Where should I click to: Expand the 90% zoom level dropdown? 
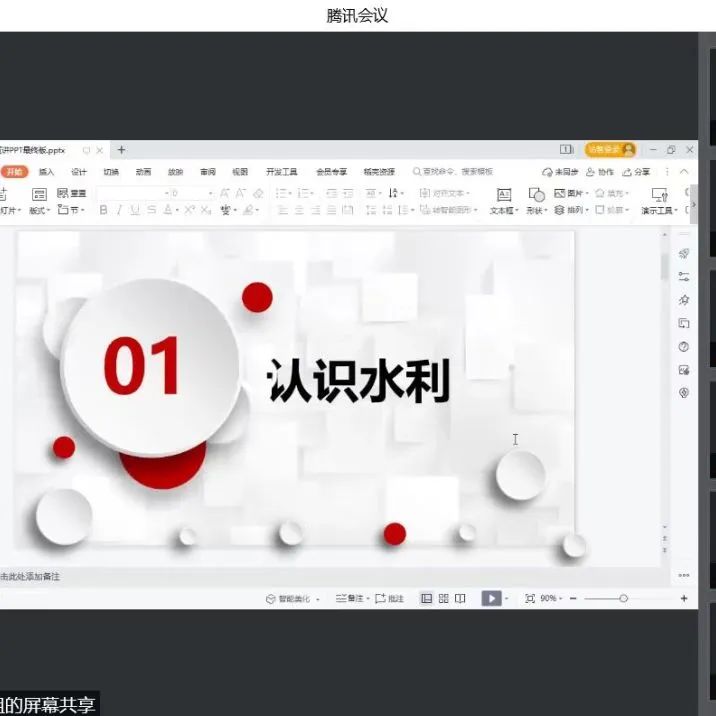pyautogui.click(x=551, y=598)
